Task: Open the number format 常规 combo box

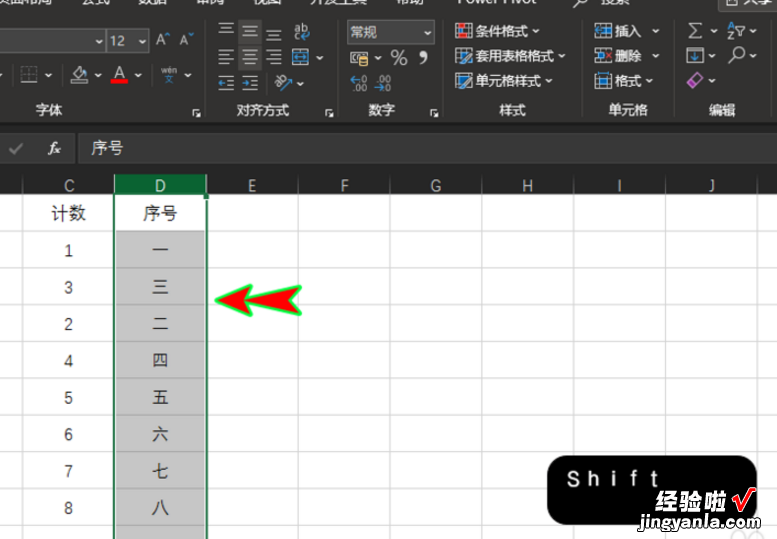Action: point(390,33)
